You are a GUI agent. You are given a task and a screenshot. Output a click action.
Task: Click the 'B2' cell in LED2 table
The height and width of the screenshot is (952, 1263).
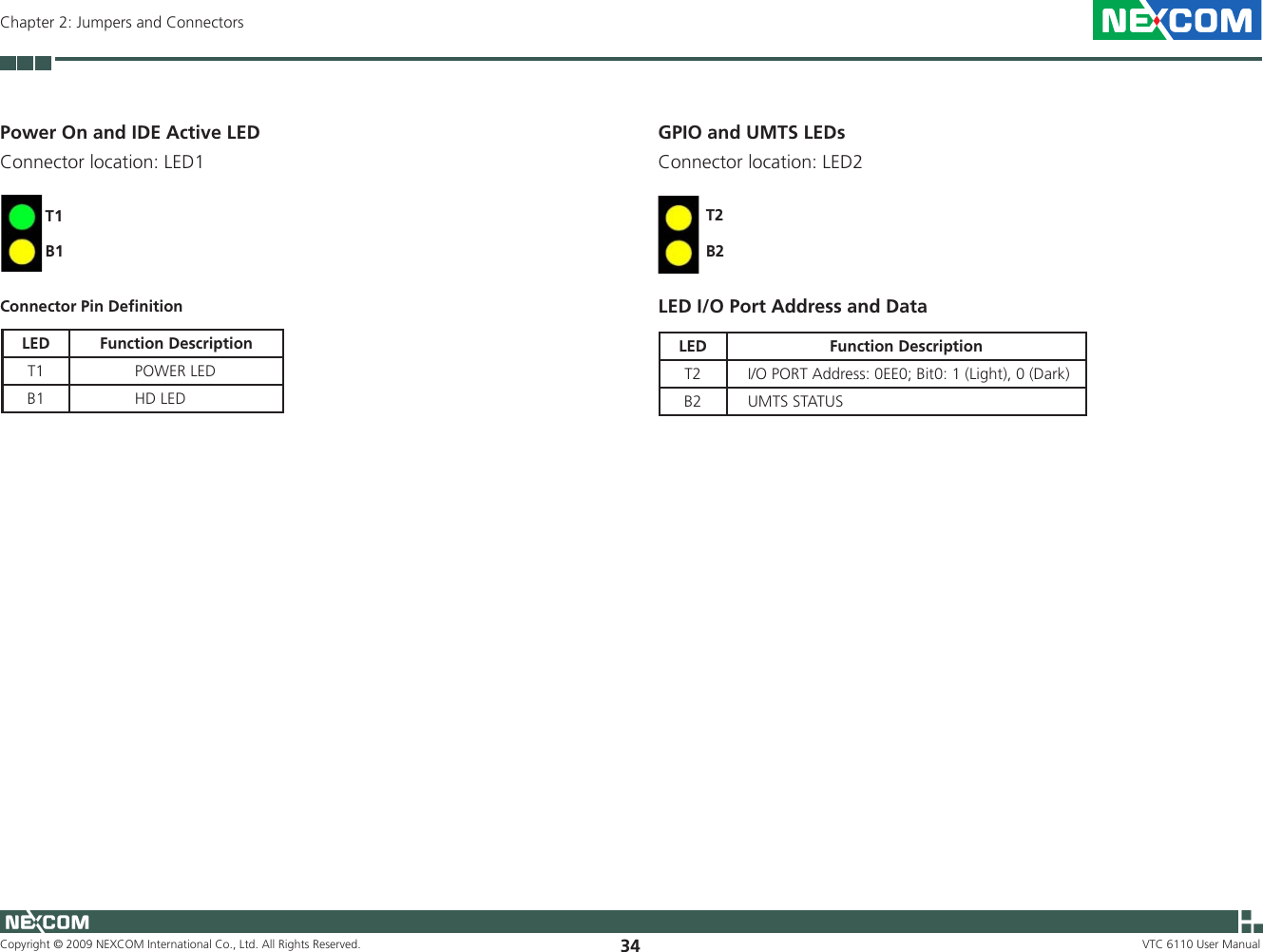[693, 401]
